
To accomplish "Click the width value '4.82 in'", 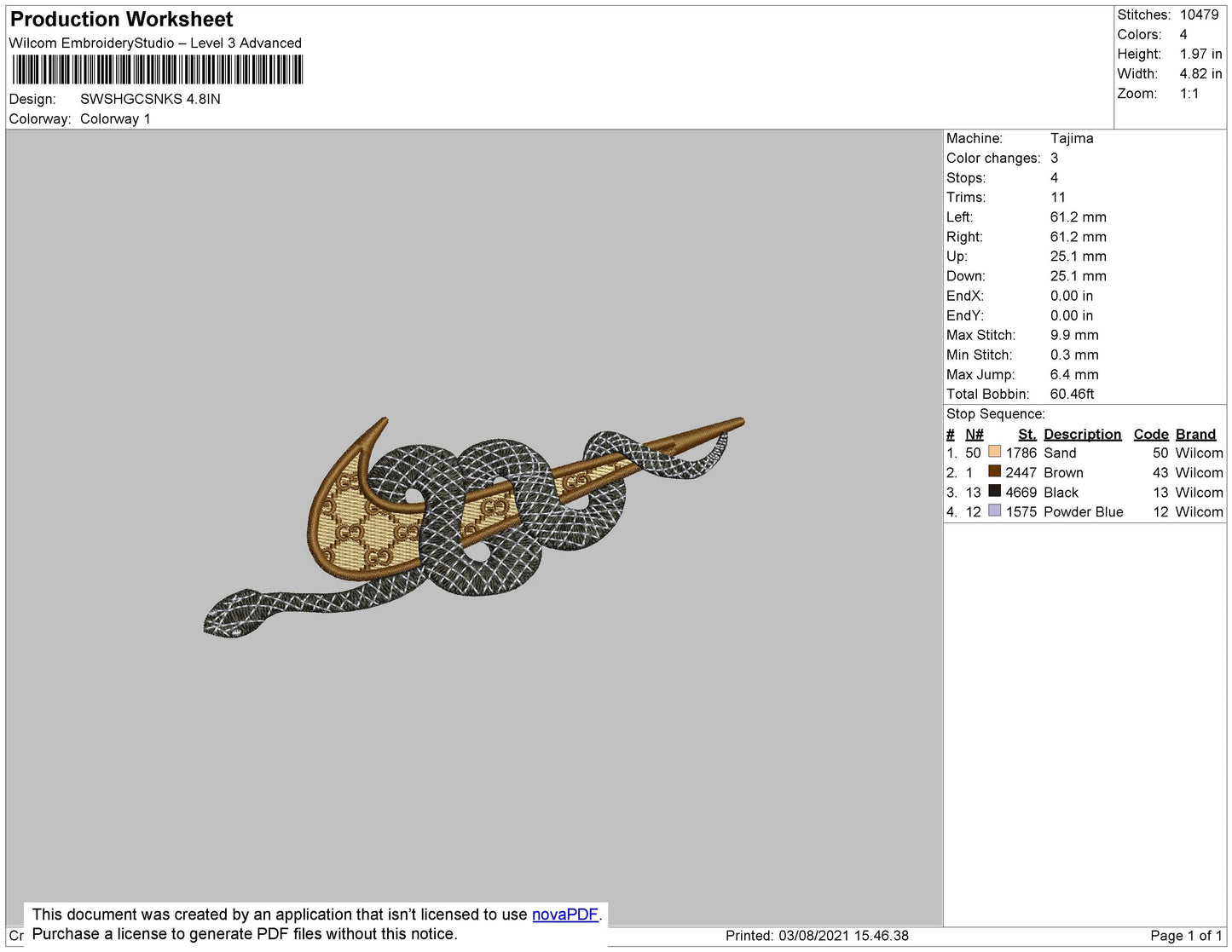I will (x=1200, y=74).
